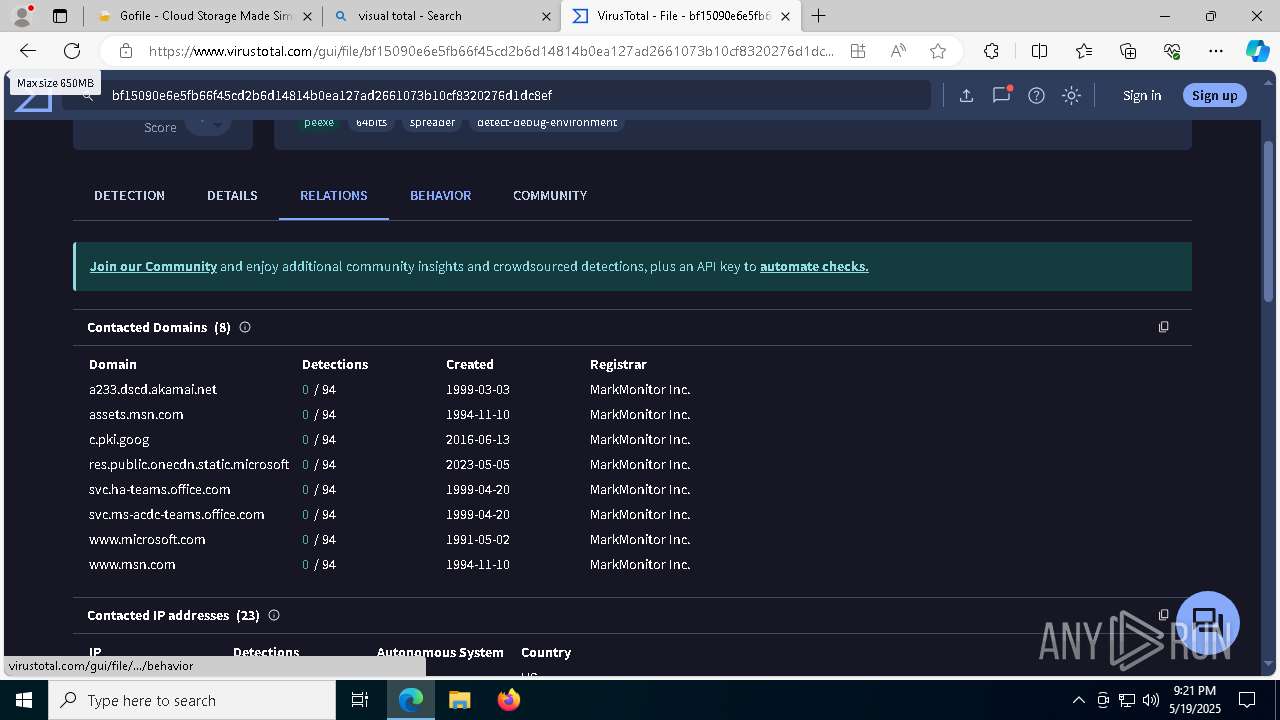The height and width of the screenshot is (720, 1280).
Task: Open VirusTotal notifications chat icon
Action: point(1001,95)
